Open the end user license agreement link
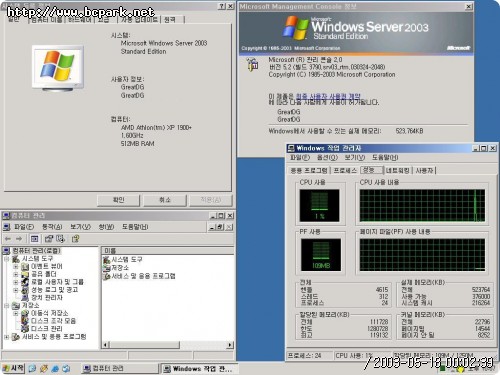The image size is (500, 375). pos(328,97)
